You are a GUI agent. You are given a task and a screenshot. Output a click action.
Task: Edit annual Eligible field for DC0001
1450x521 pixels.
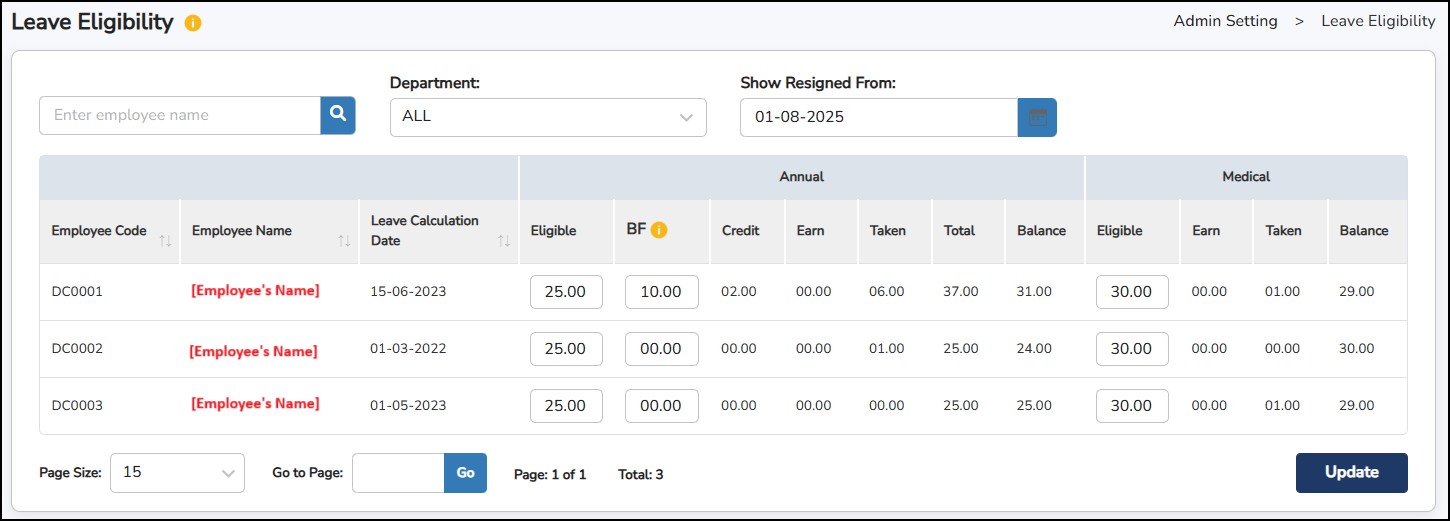(566, 292)
